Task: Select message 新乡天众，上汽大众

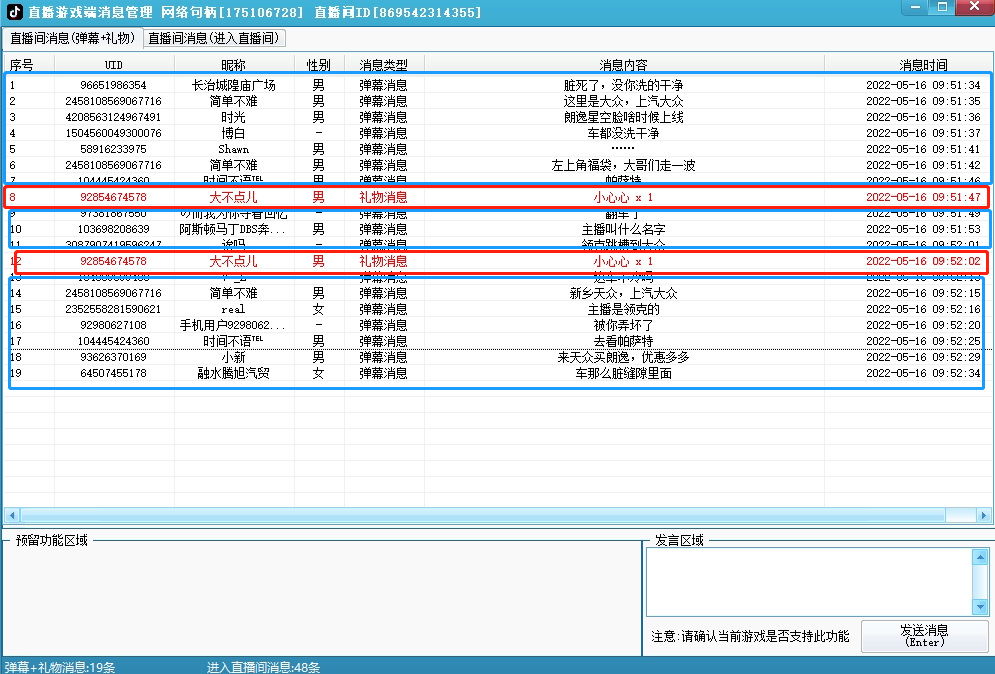Action: [623, 293]
